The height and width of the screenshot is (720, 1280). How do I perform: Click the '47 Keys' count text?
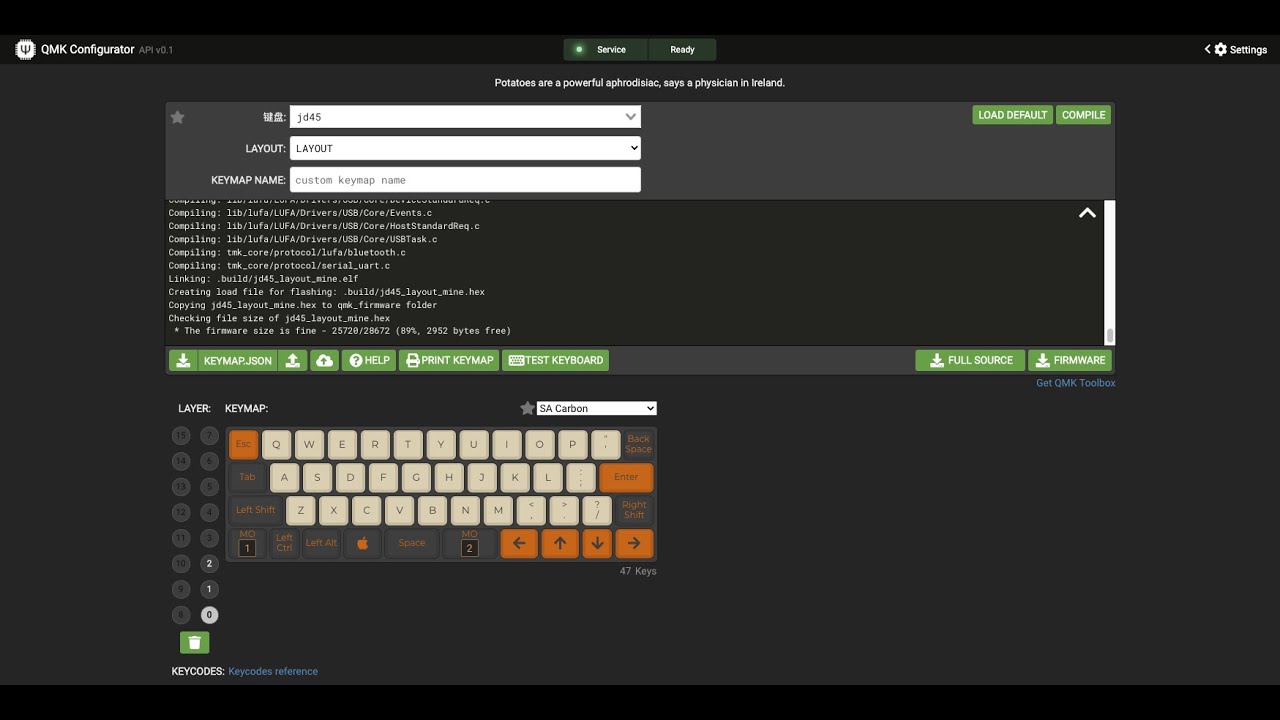638,571
